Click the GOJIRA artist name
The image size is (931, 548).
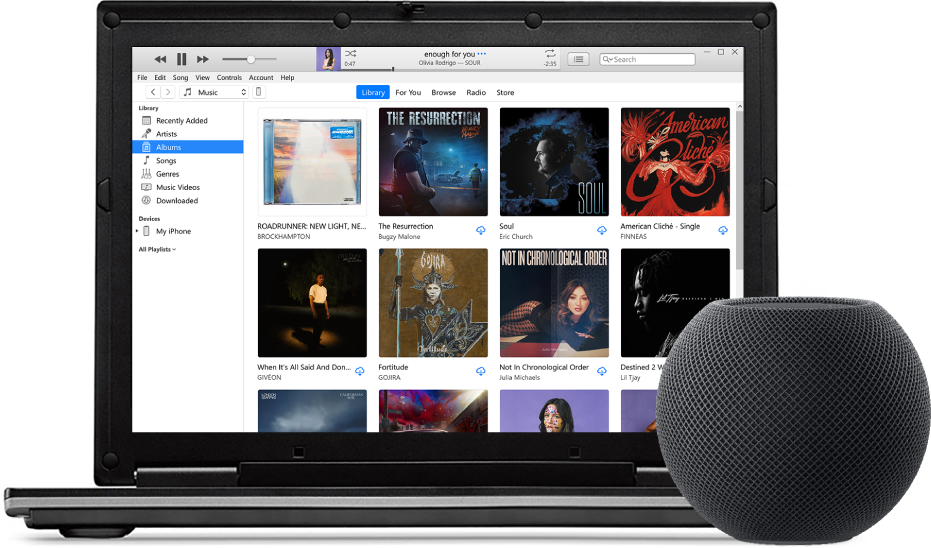(x=390, y=378)
